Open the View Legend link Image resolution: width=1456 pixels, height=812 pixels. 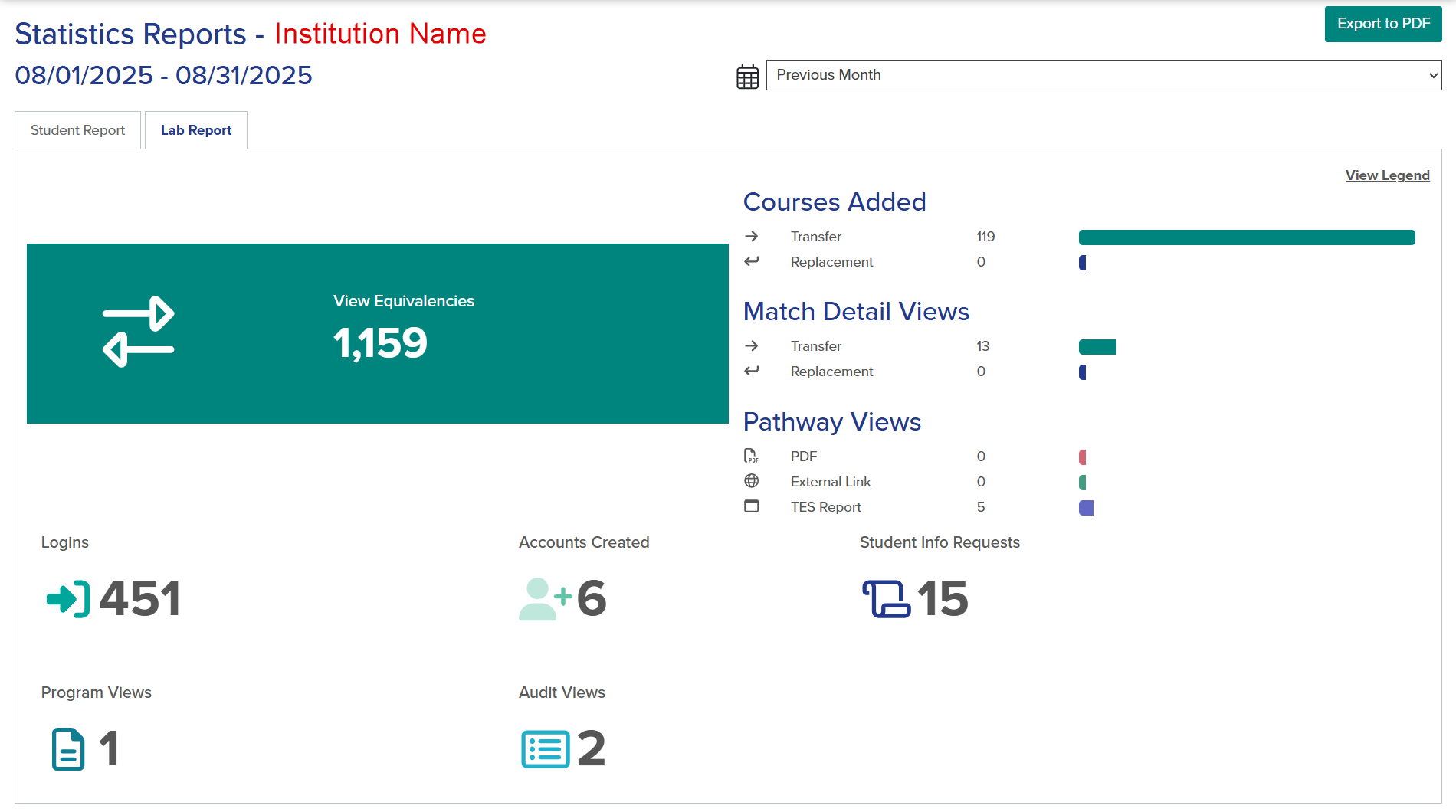(x=1387, y=175)
